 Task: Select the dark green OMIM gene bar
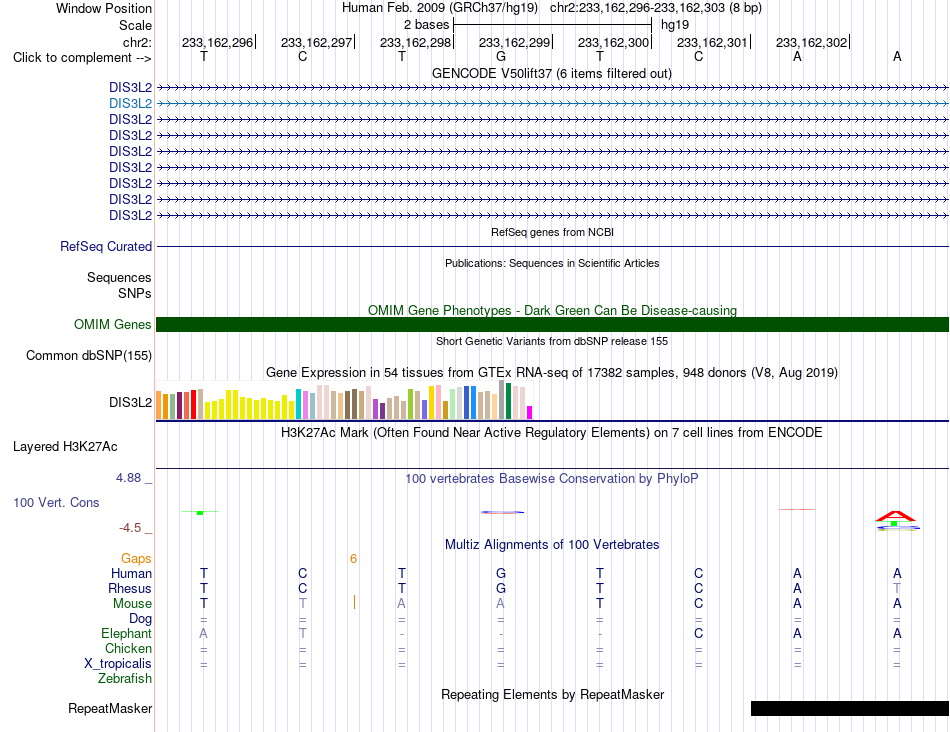(552, 324)
